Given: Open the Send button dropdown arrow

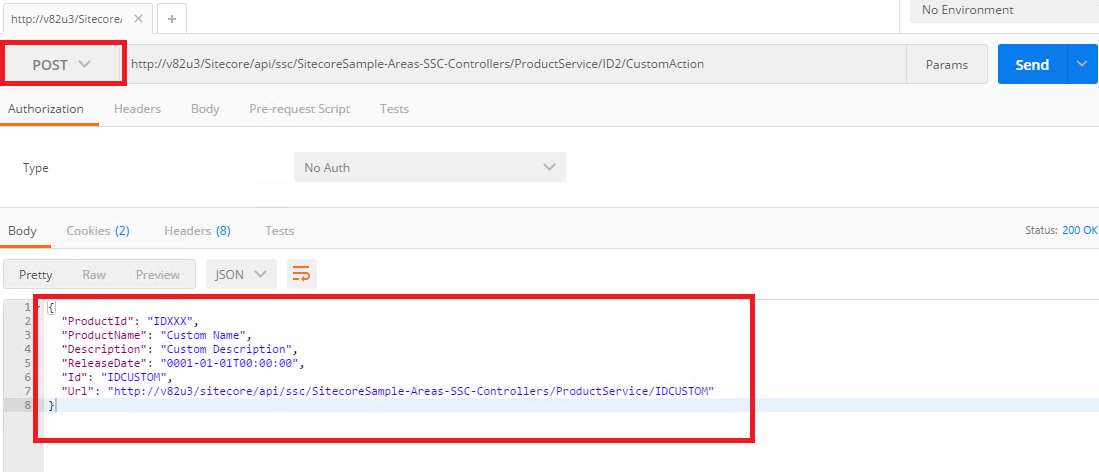Looking at the screenshot, I should coord(1079,65).
